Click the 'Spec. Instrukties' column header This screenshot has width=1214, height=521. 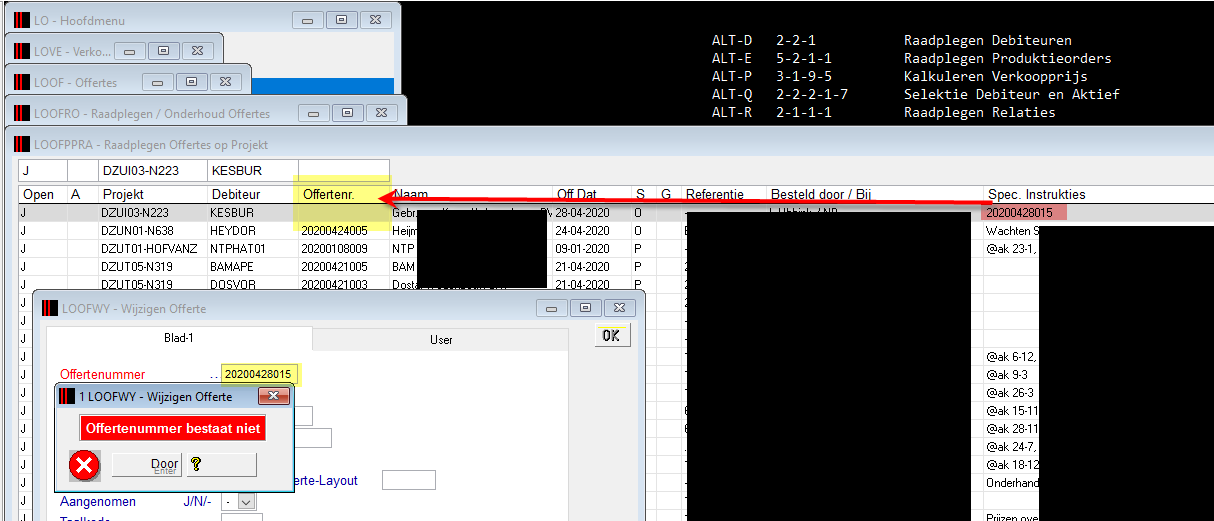tap(1098, 194)
